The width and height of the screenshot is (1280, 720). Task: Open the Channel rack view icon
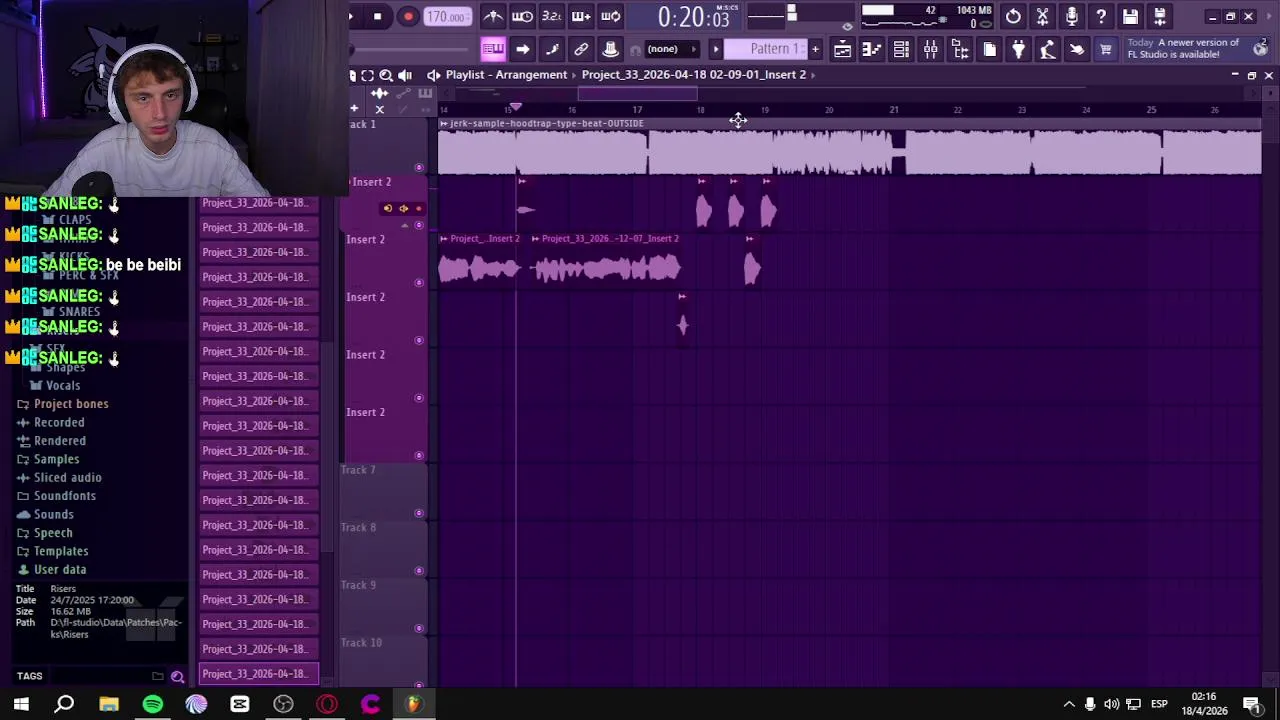point(901,49)
